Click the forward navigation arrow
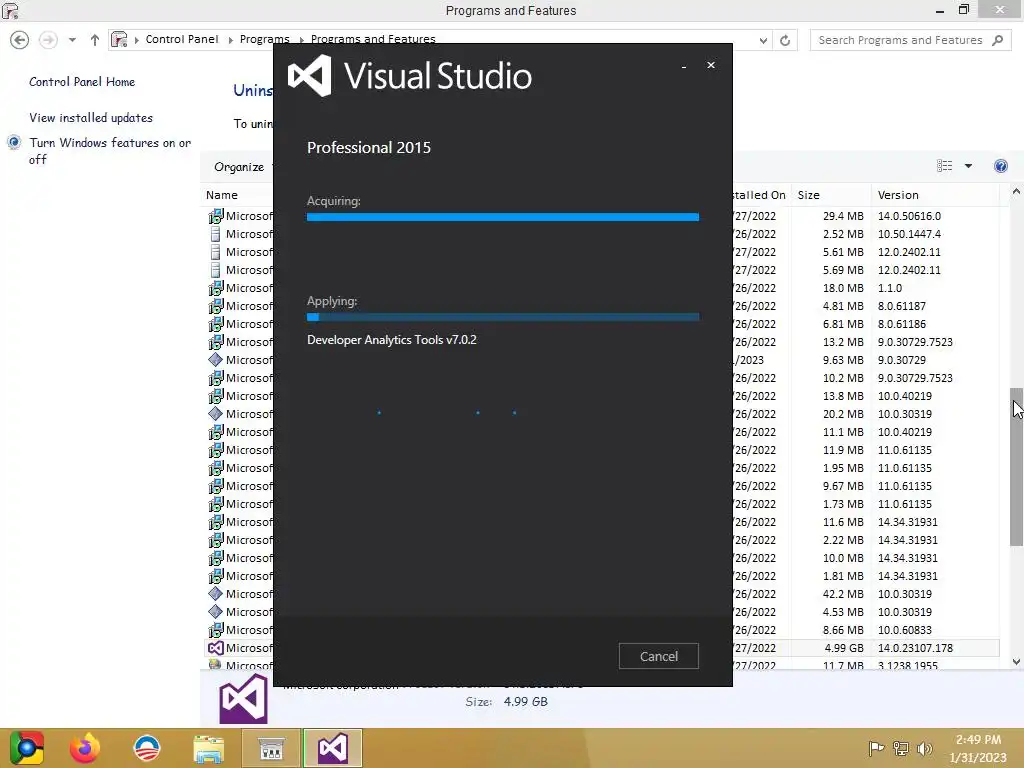1024x768 pixels. coord(48,40)
